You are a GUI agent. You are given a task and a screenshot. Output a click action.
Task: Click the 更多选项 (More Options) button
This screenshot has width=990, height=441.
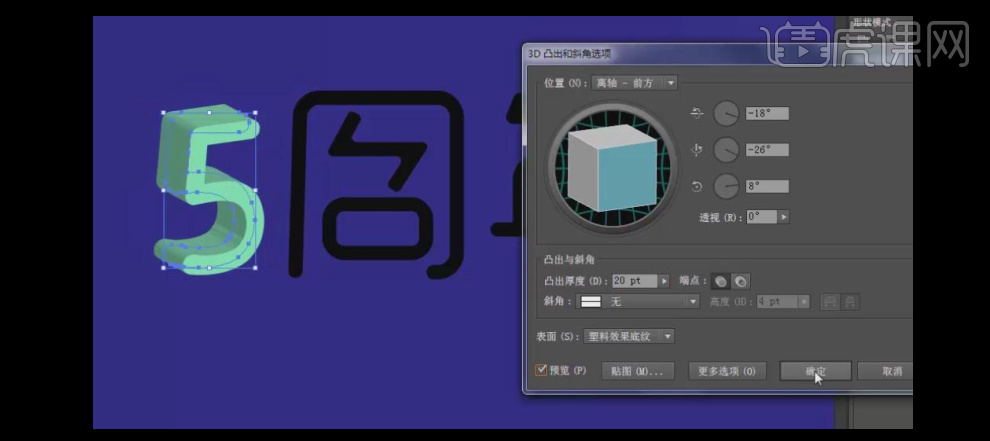tap(727, 371)
